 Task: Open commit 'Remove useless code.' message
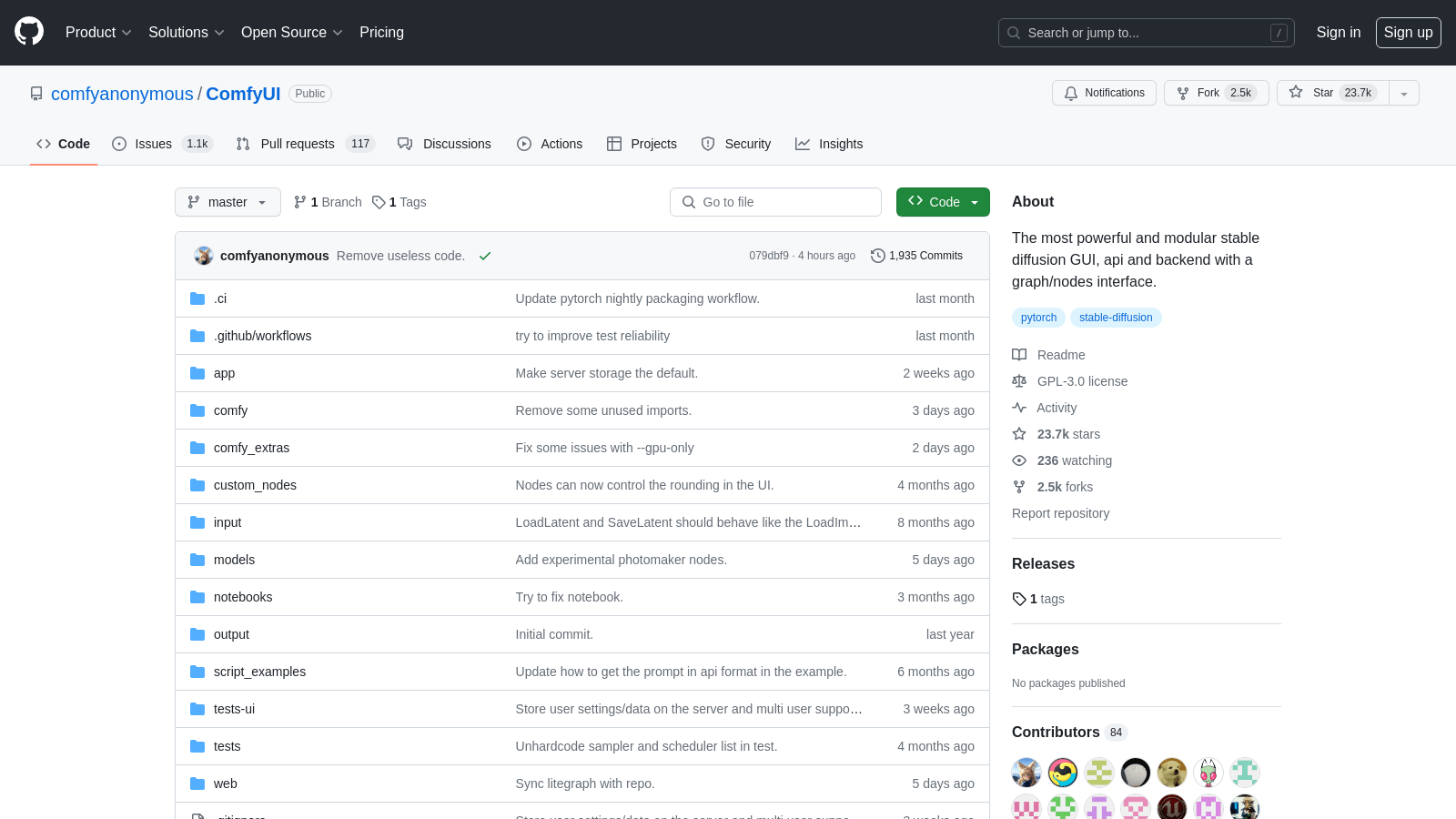(400, 256)
